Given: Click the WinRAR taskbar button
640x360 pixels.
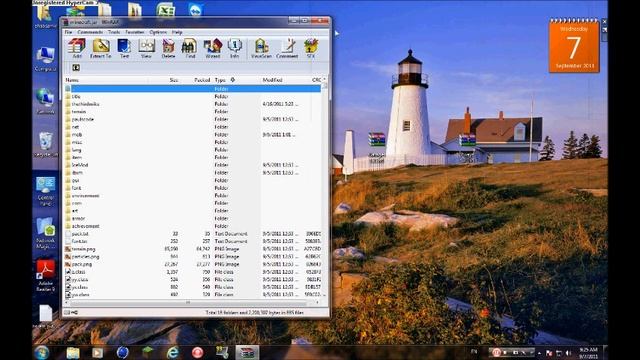Looking at the screenshot, I should pyautogui.click(x=247, y=352).
